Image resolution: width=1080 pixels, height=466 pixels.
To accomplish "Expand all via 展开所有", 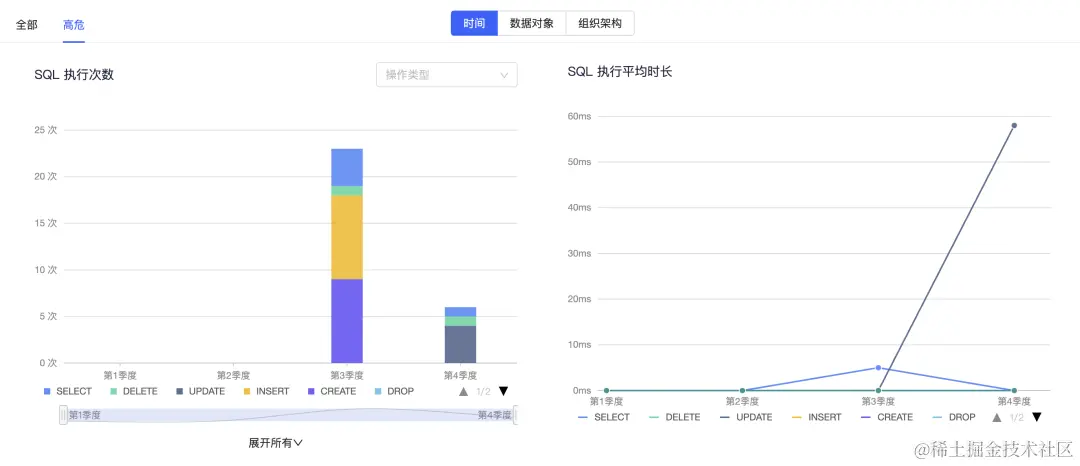I will (x=276, y=443).
